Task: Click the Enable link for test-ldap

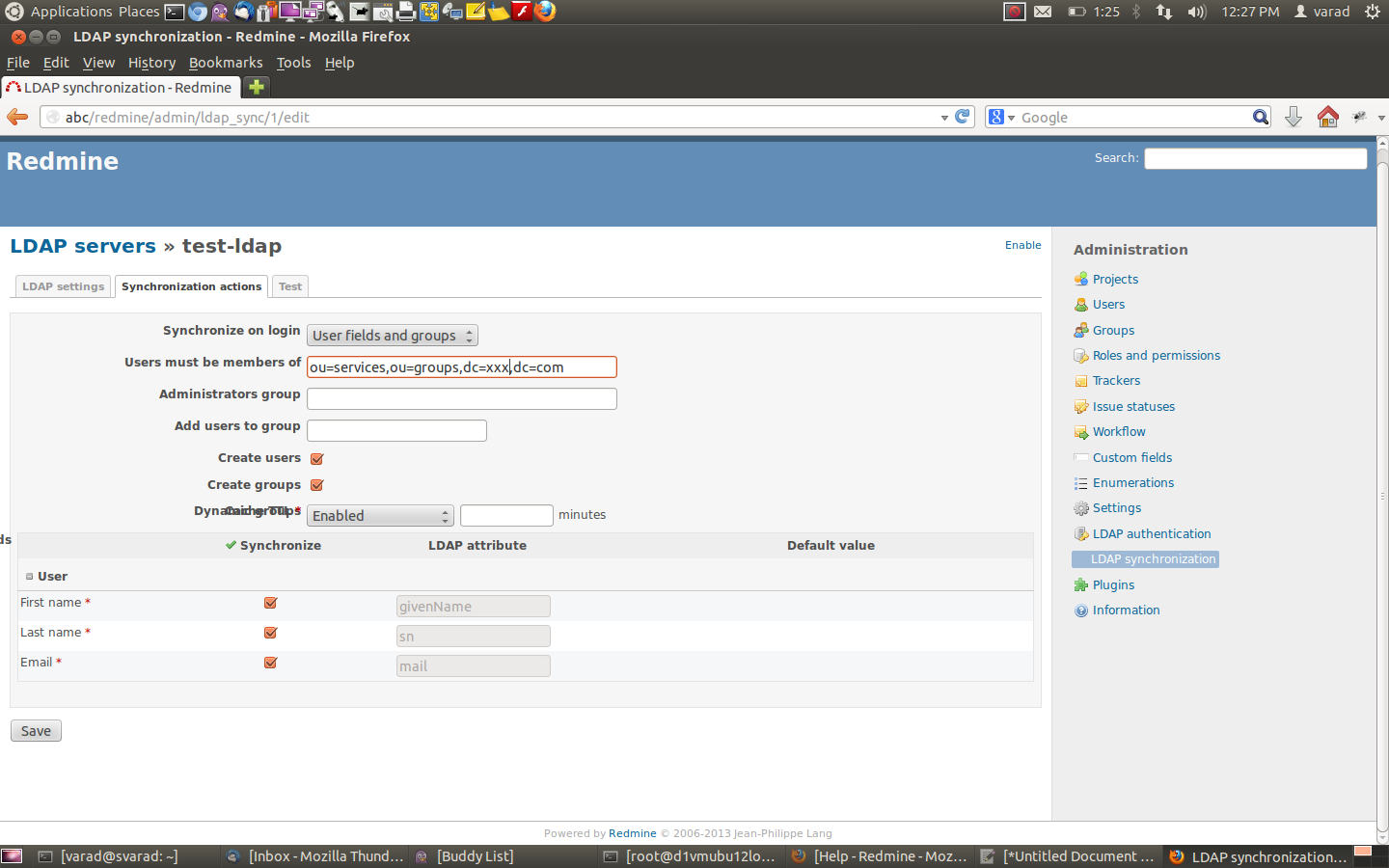Action: click(x=1022, y=245)
